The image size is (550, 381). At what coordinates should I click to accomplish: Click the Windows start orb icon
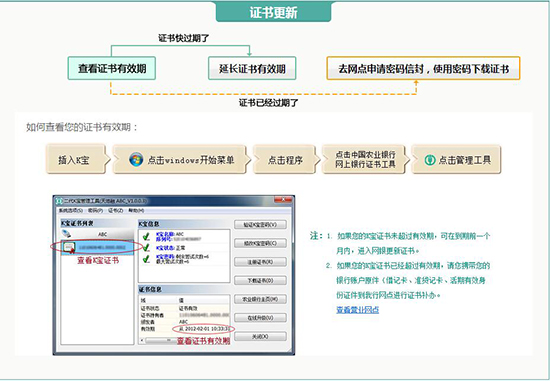click(x=136, y=160)
